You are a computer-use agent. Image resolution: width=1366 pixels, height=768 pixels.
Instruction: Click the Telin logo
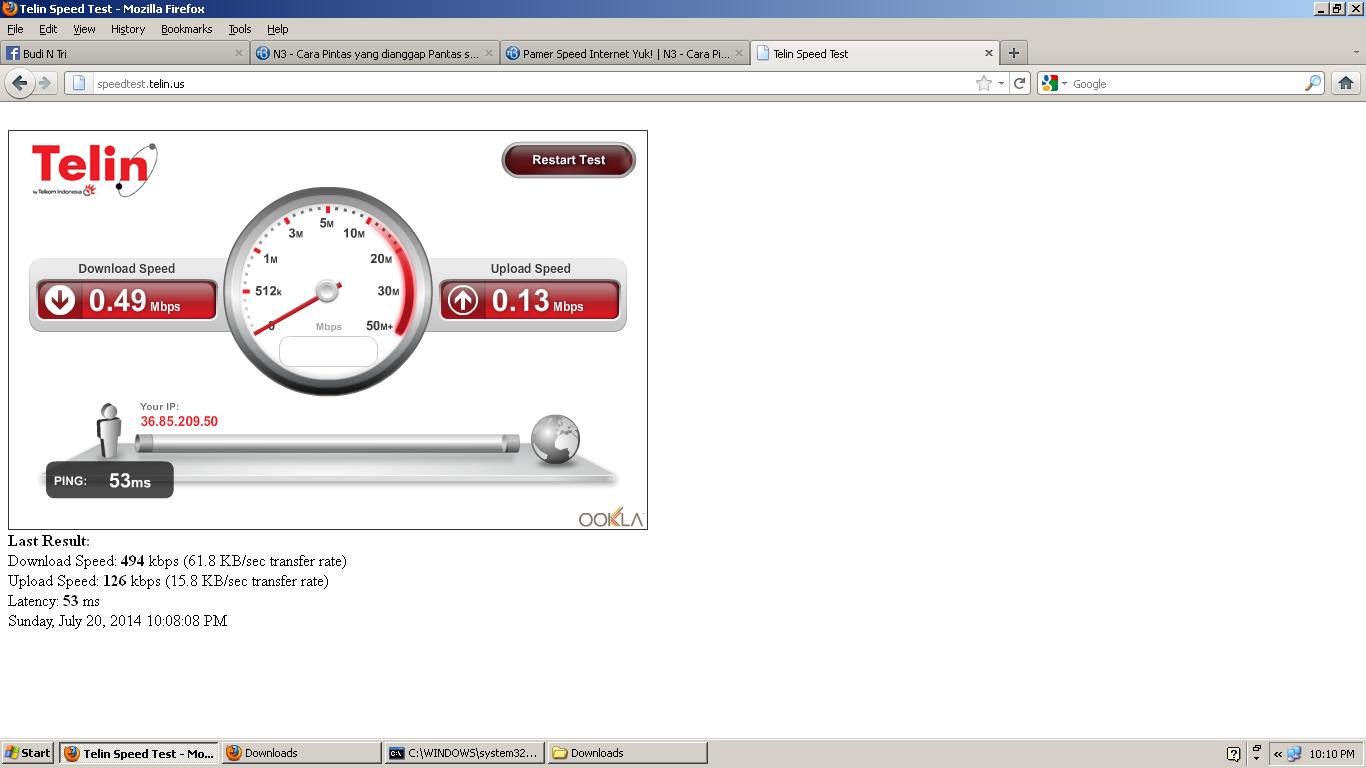94,169
